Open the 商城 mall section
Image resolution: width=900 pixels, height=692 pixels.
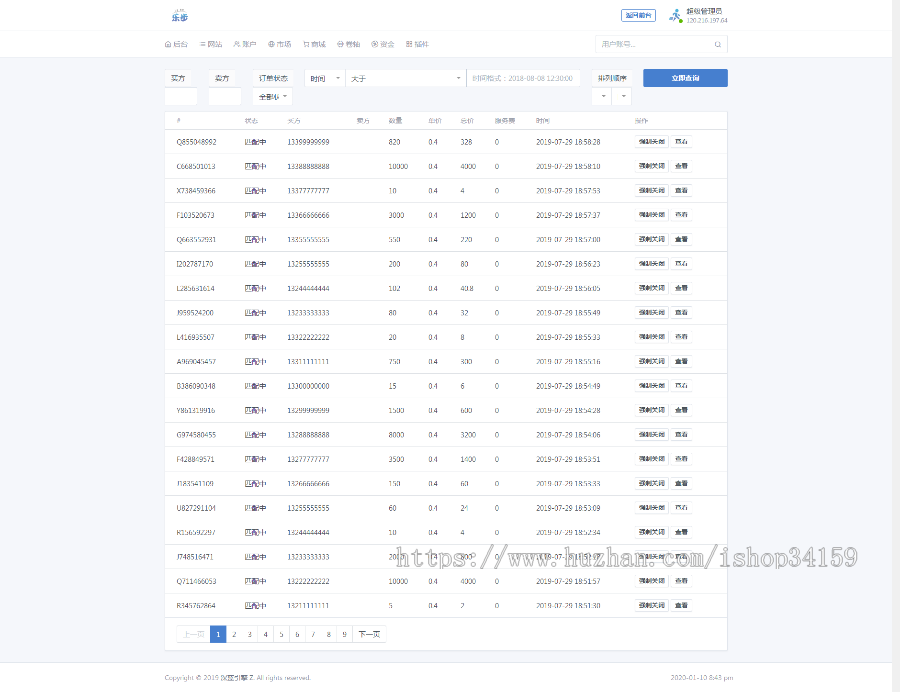[x=313, y=44]
